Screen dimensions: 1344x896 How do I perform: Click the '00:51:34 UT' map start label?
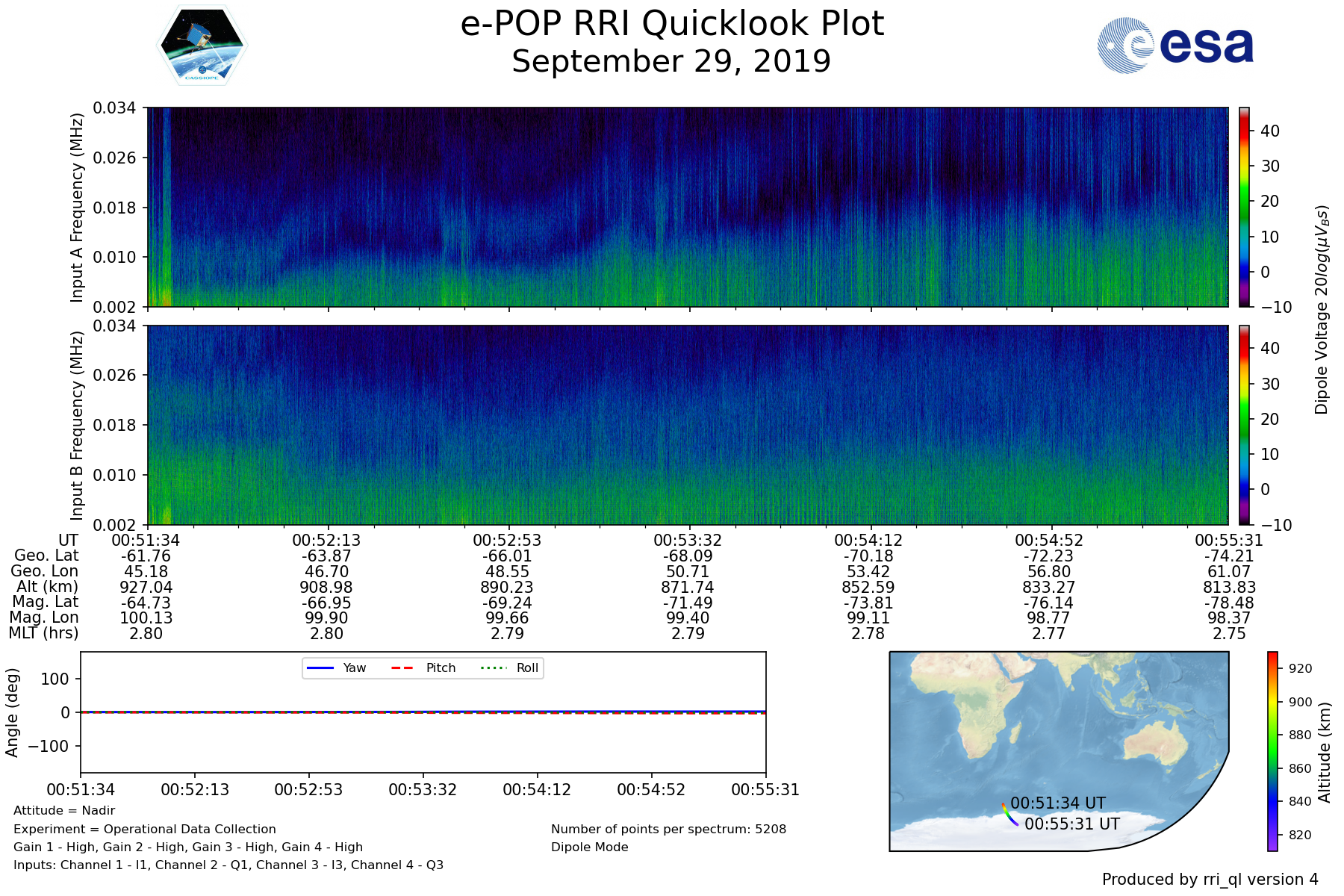[x=1057, y=803]
